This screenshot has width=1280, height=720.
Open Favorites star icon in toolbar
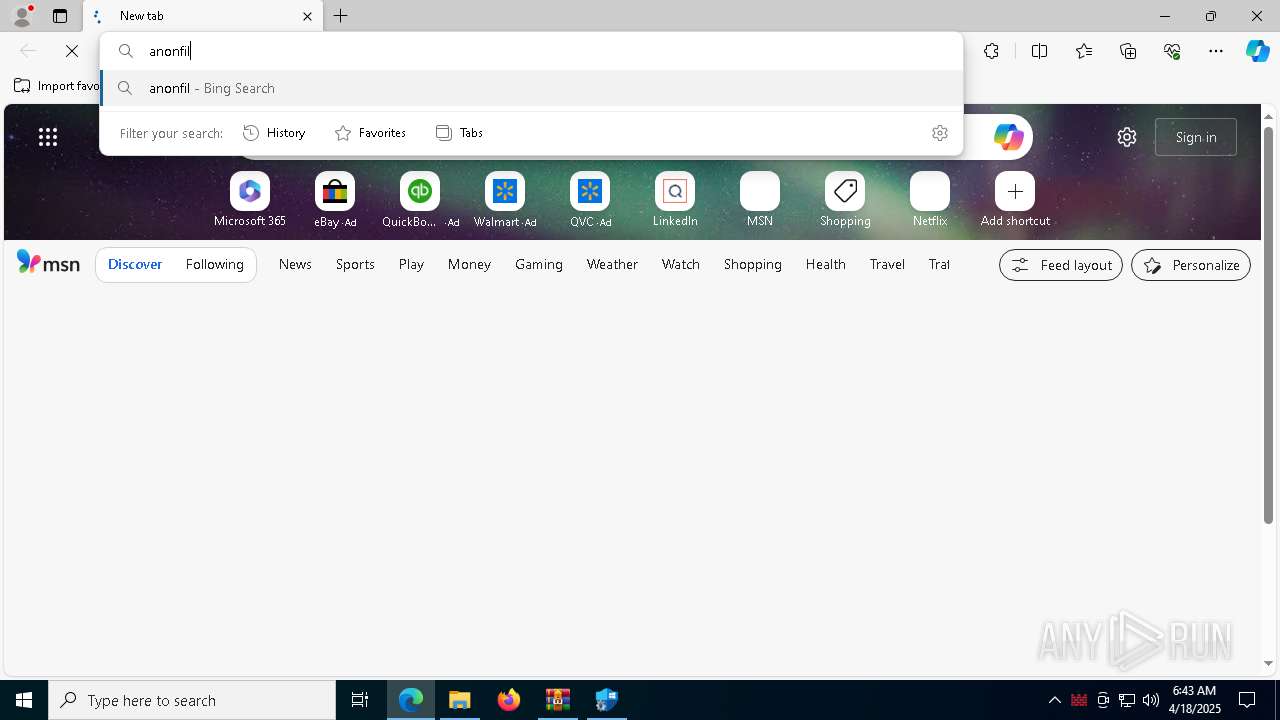(1084, 51)
